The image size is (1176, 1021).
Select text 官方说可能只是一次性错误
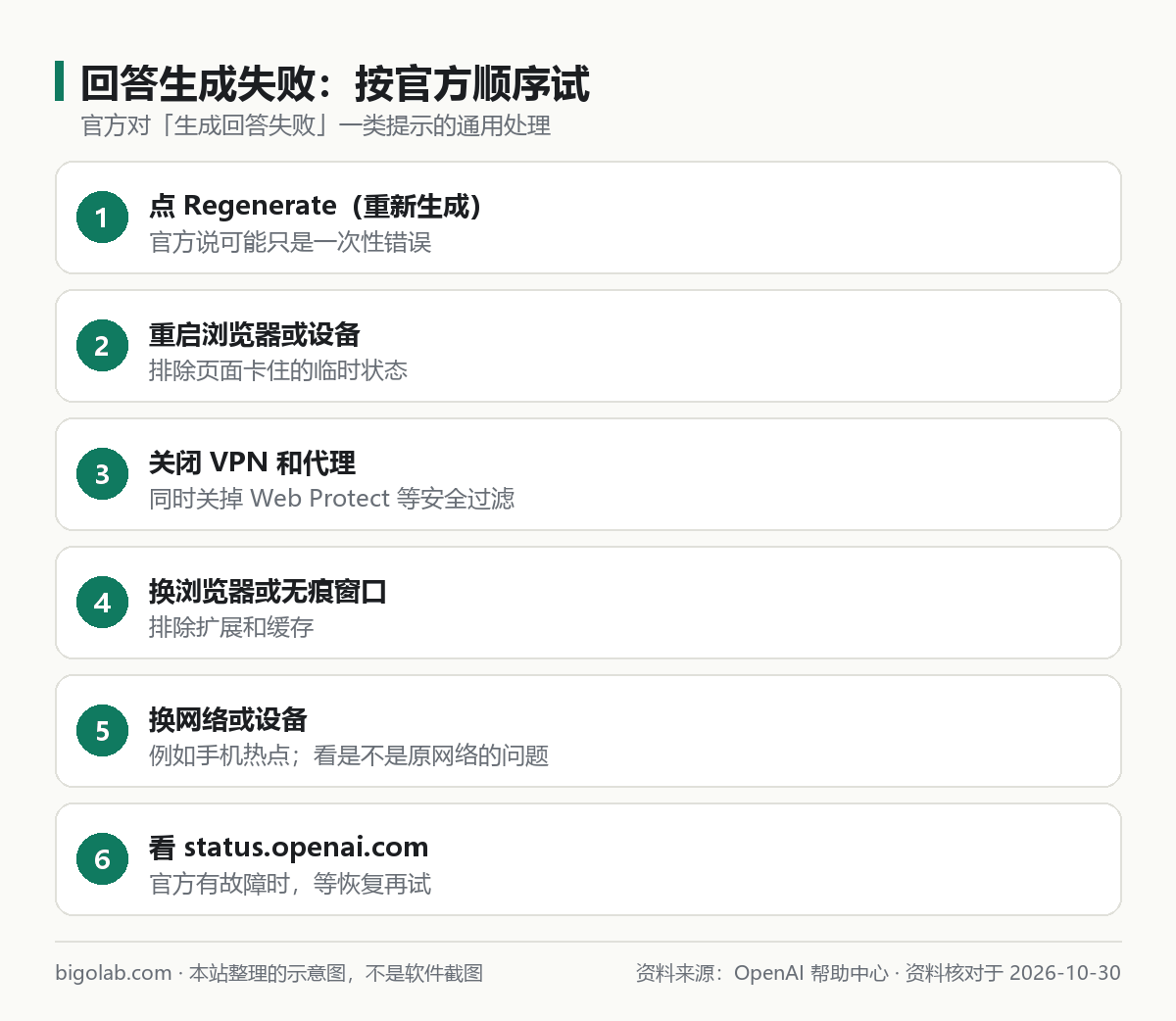[x=290, y=242]
